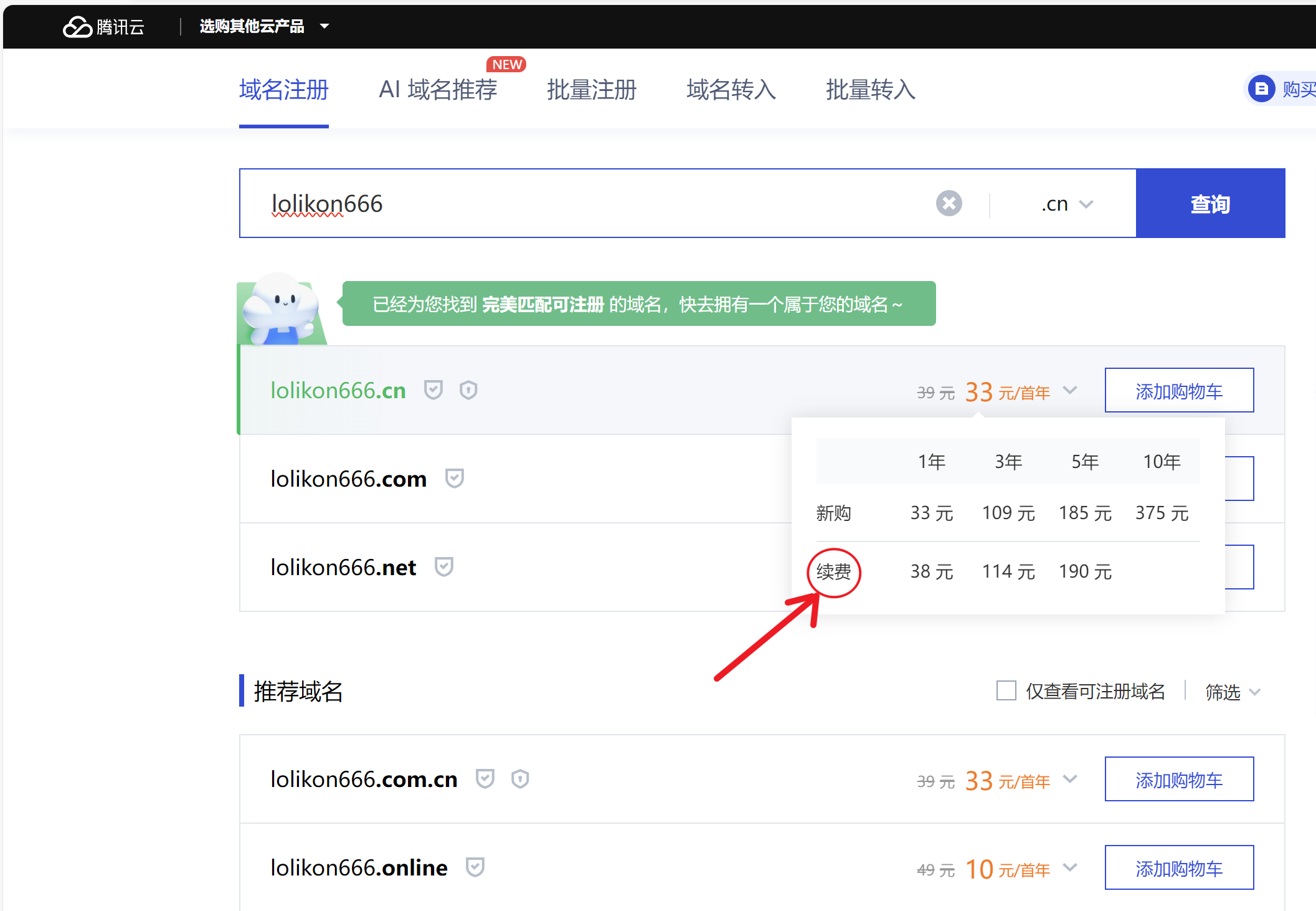The height and width of the screenshot is (911, 1316).
Task: Click shield icon next to lolikon666.online
Action: coord(475,867)
